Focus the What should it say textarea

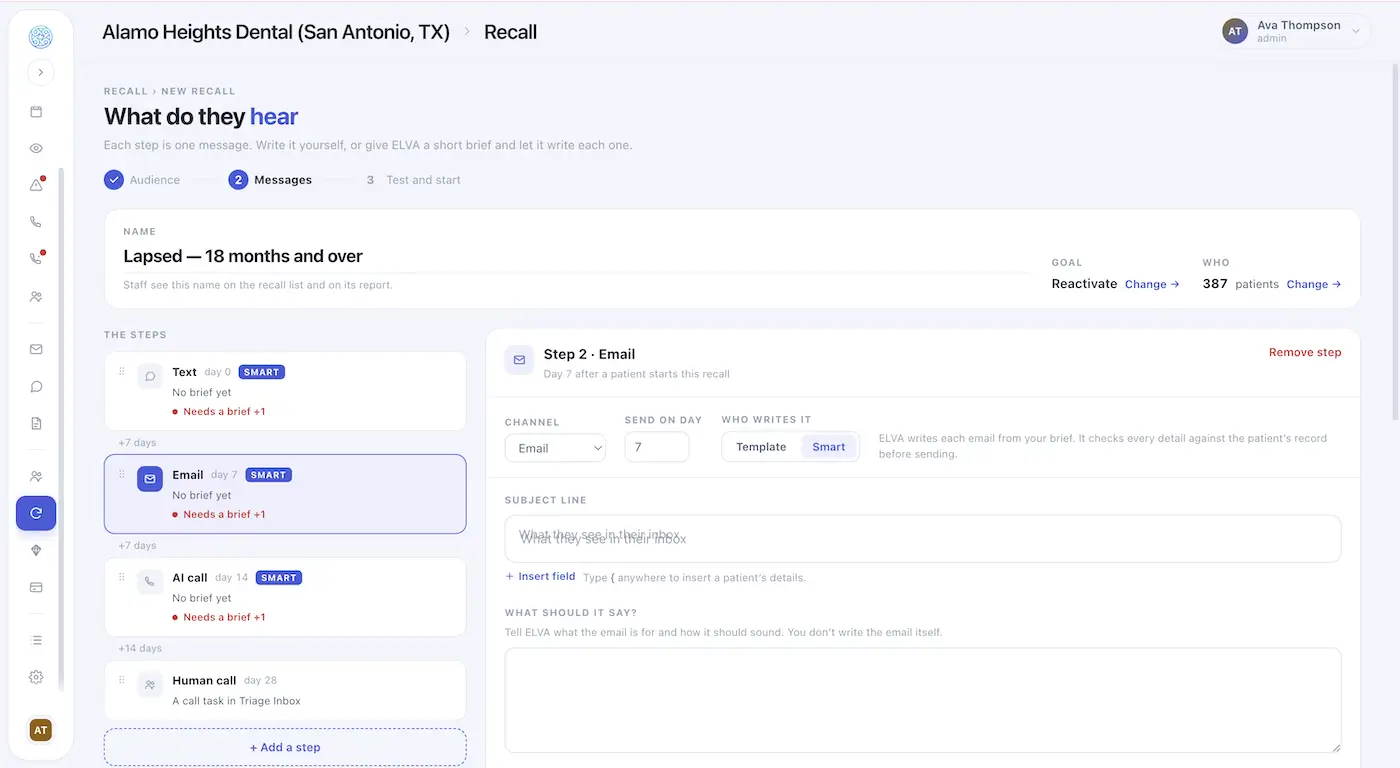(x=923, y=700)
